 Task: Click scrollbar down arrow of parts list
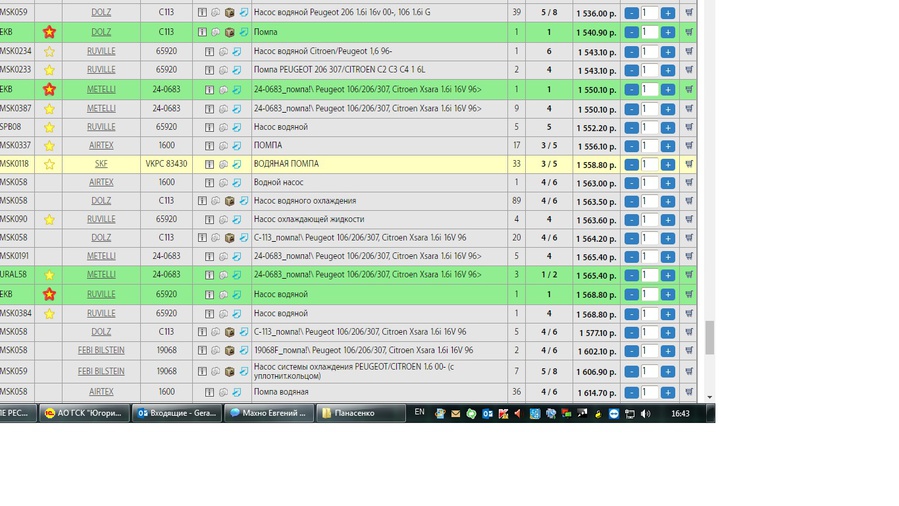click(x=710, y=397)
